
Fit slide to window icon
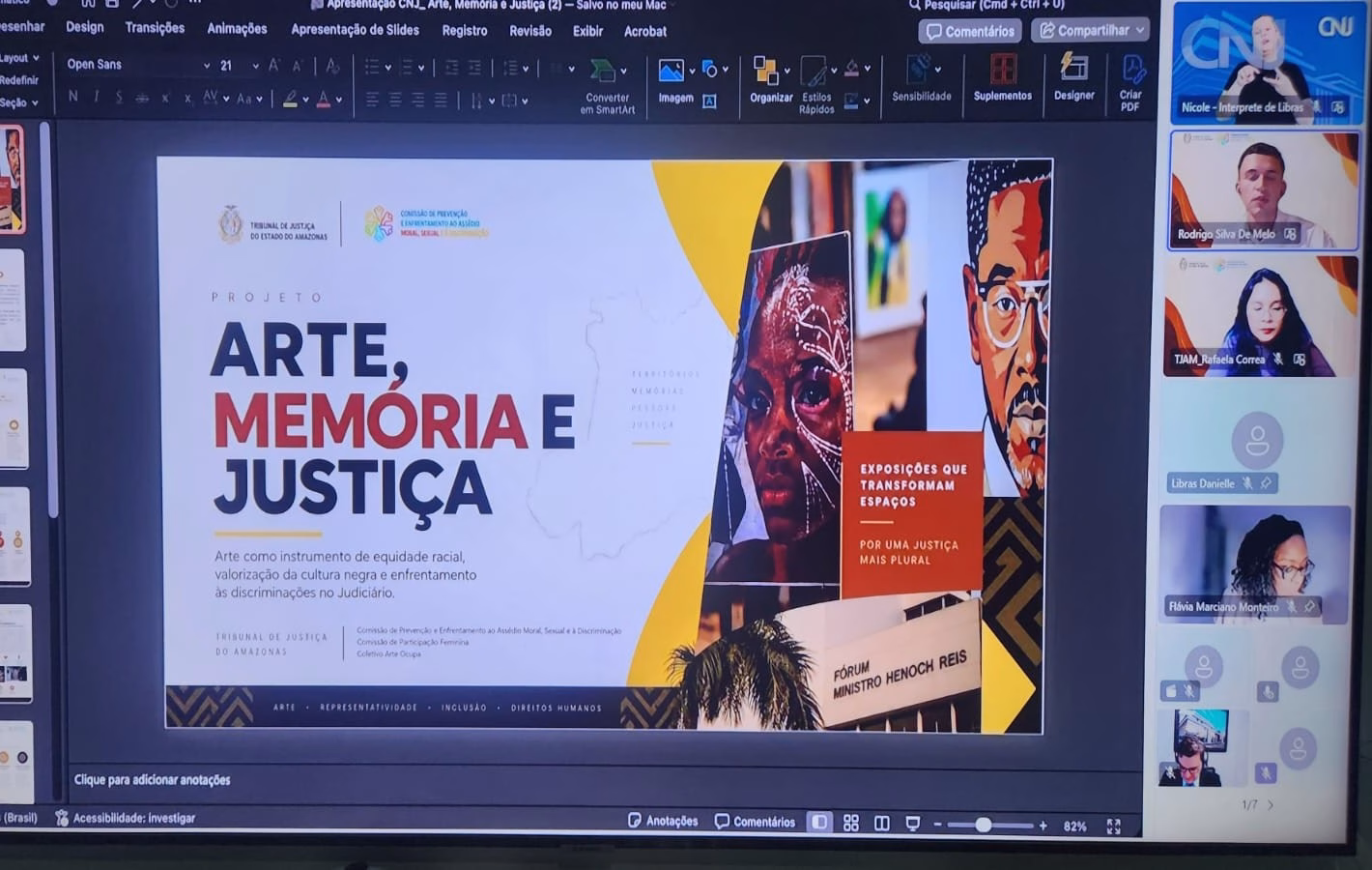point(1113,826)
